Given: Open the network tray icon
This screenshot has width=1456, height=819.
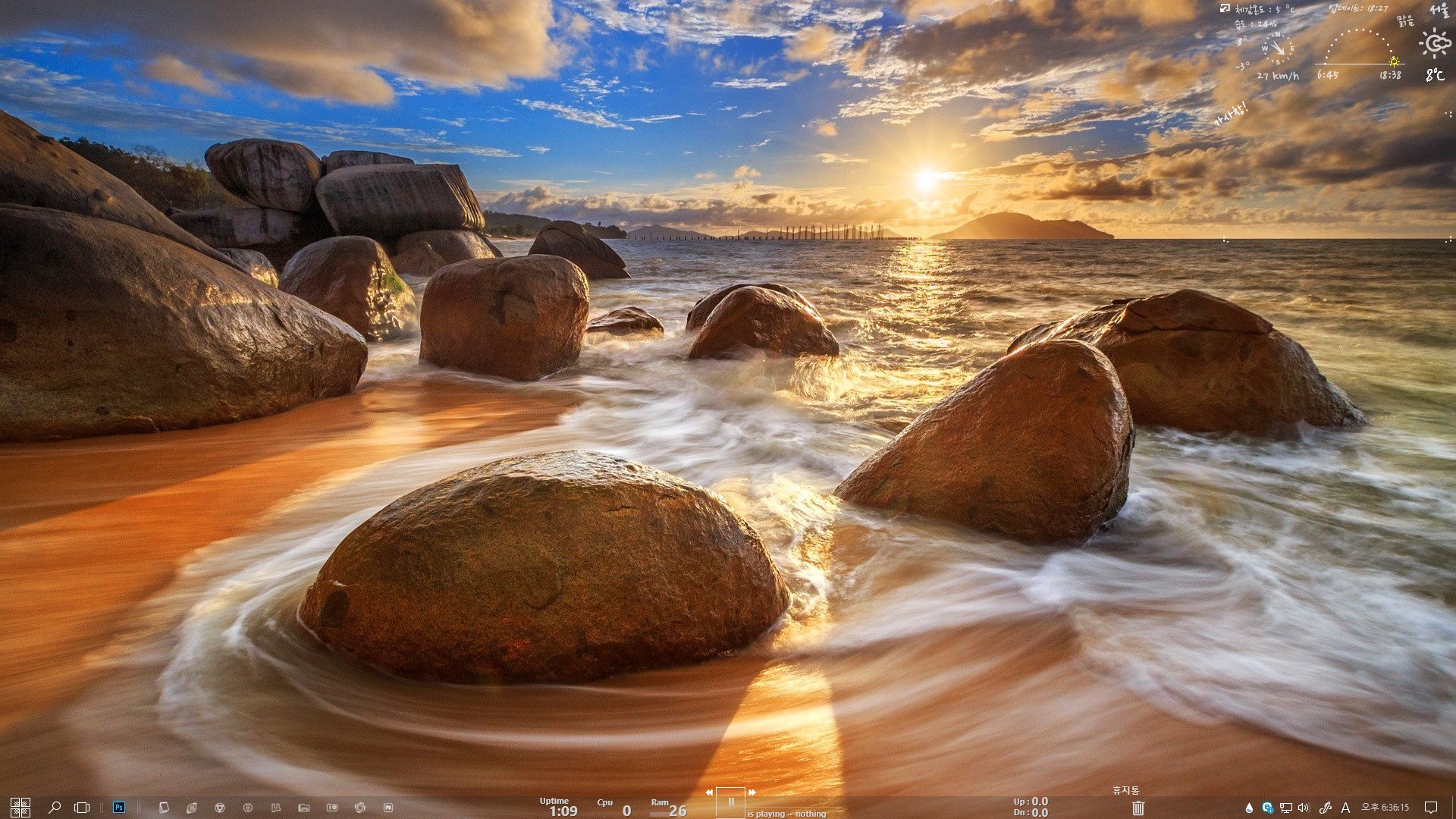Looking at the screenshot, I should [1285, 808].
